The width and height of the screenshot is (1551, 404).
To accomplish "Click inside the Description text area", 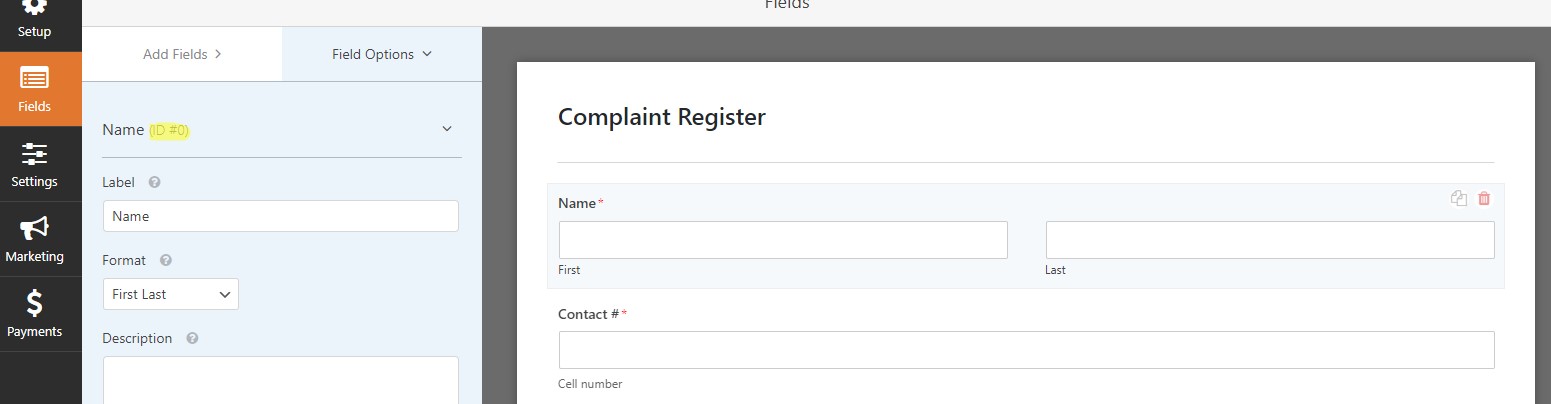I will (281, 380).
